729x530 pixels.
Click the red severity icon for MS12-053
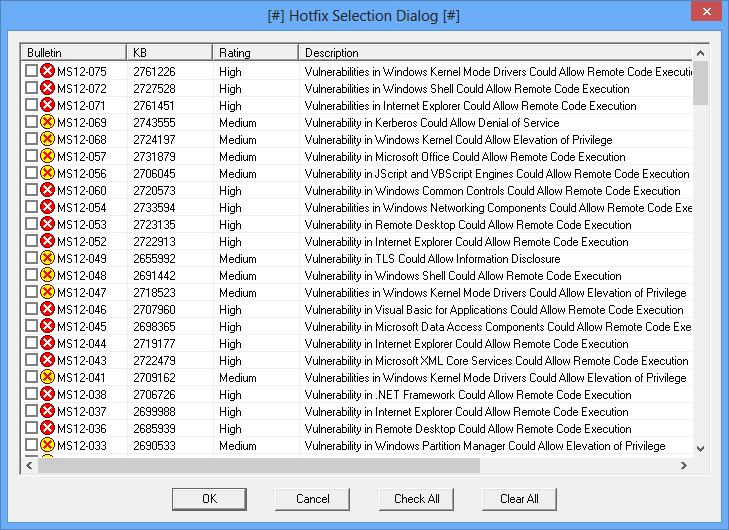(47, 224)
